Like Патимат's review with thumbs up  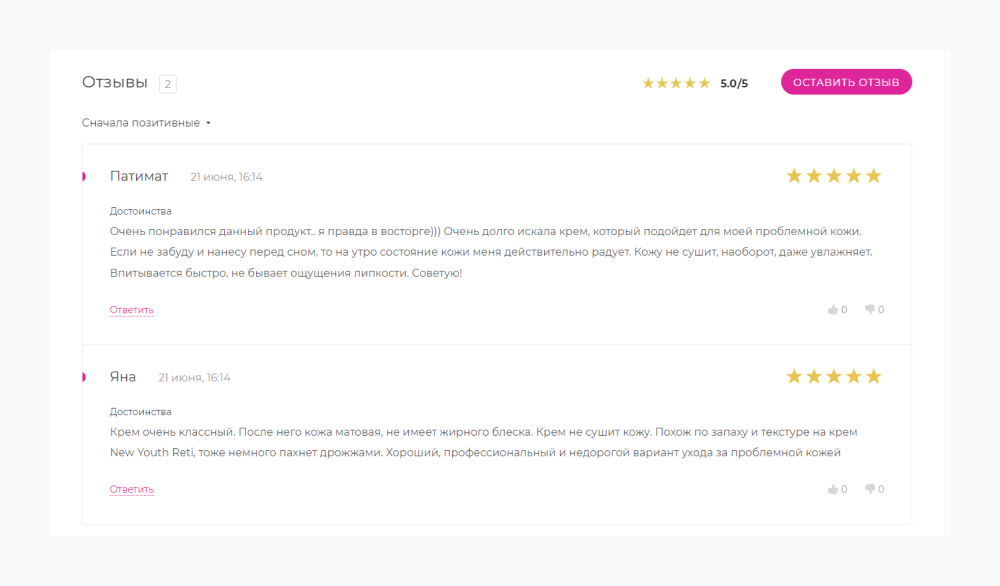(833, 310)
